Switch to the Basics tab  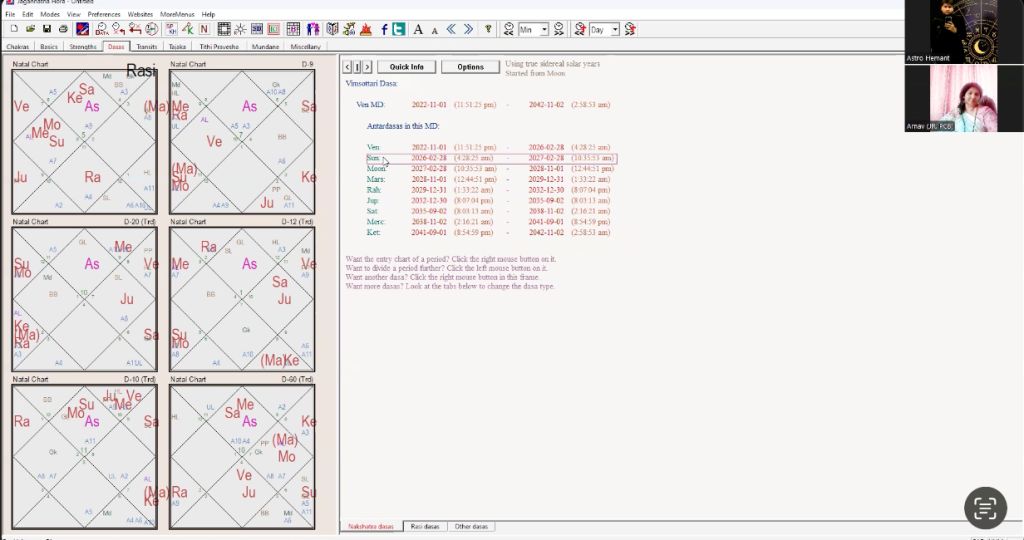pyautogui.click(x=49, y=46)
